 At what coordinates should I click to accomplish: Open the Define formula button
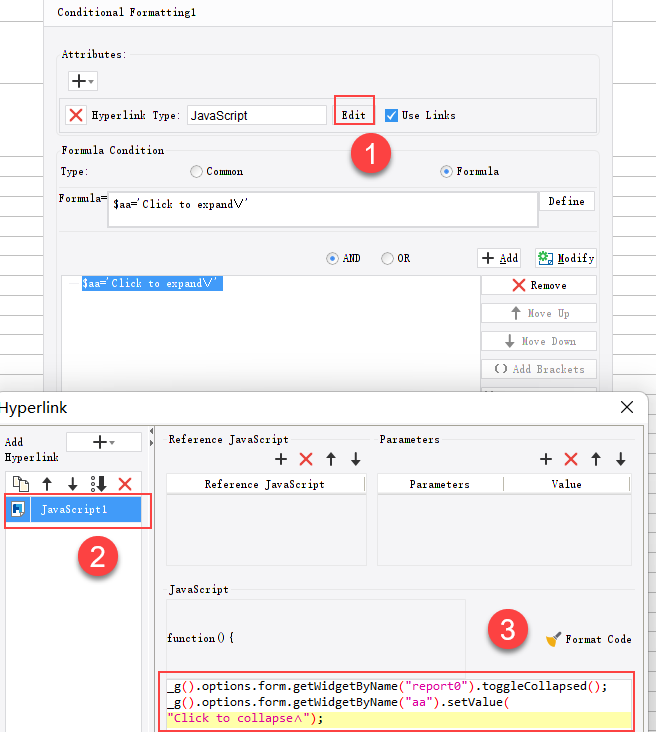point(566,201)
